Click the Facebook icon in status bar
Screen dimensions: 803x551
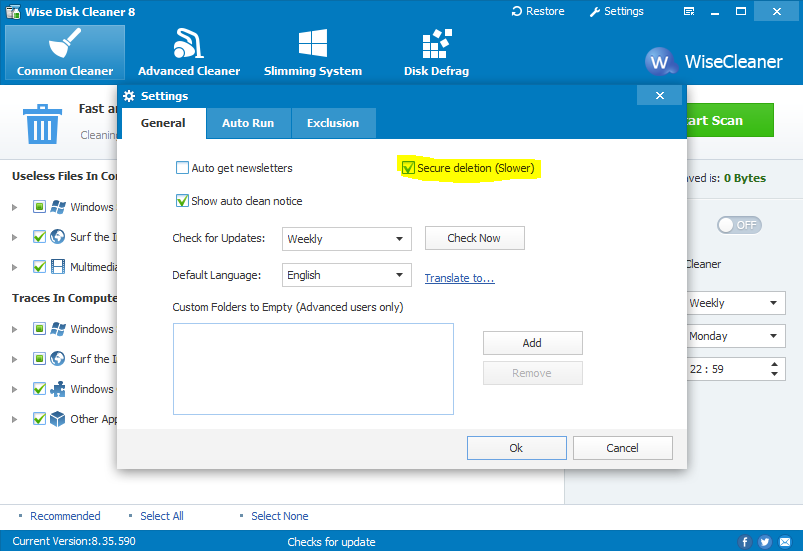(745, 541)
